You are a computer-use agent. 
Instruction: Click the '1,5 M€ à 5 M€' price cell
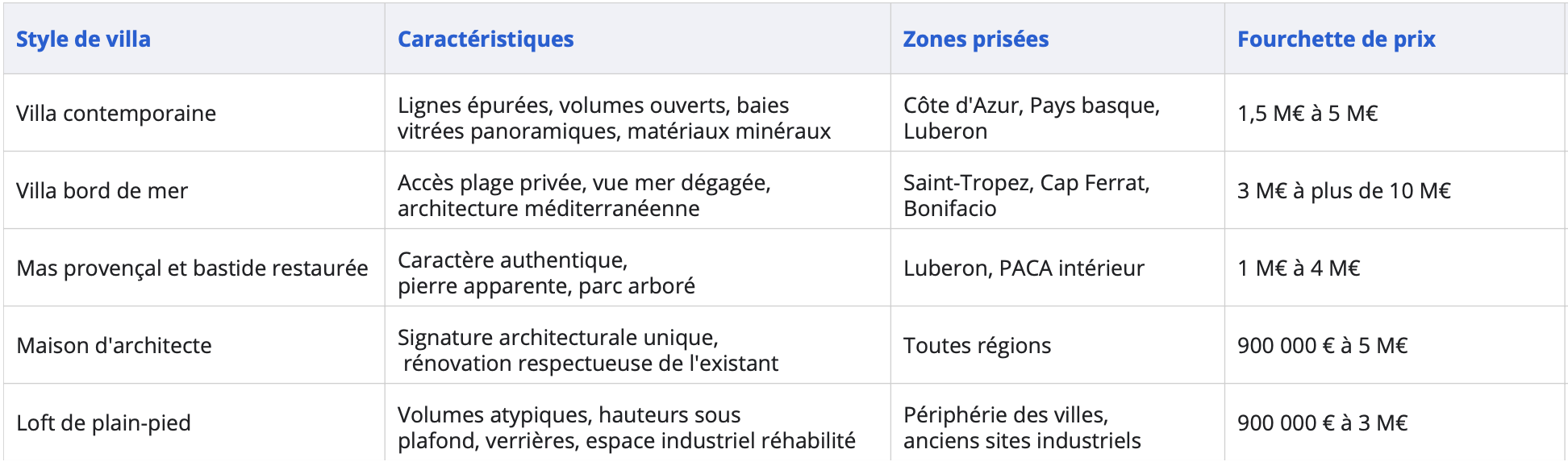pyautogui.click(x=1395, y=113)
